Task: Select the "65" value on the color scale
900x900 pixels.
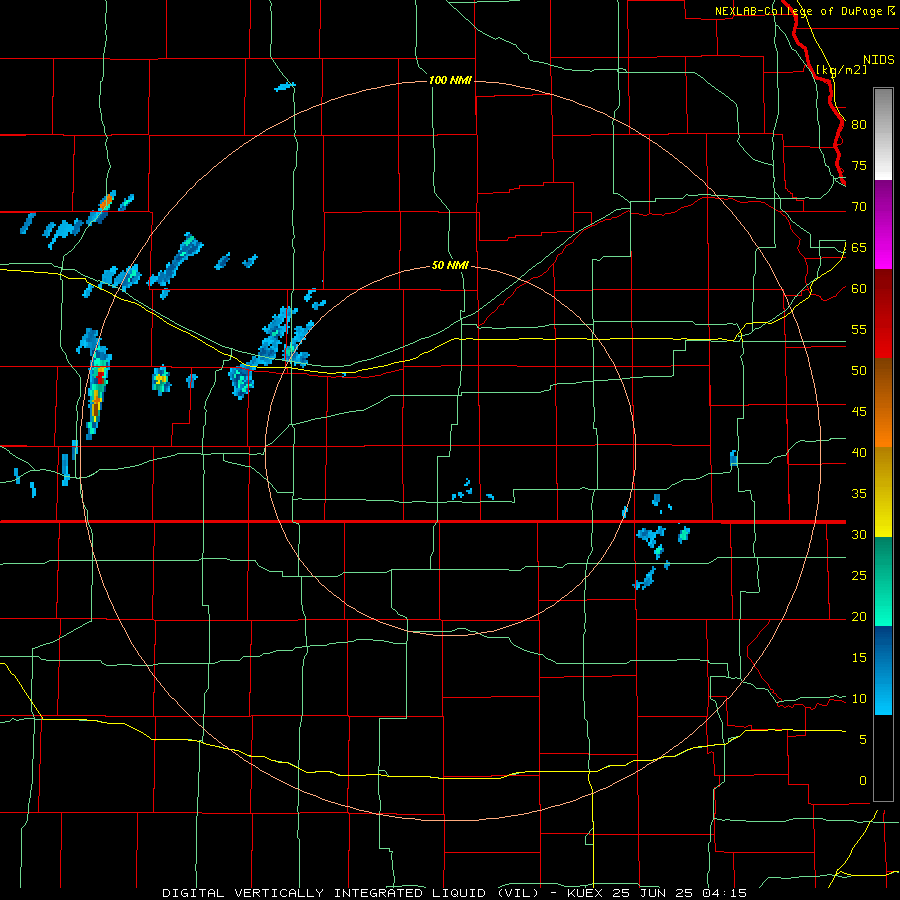Action: [859, 248]
